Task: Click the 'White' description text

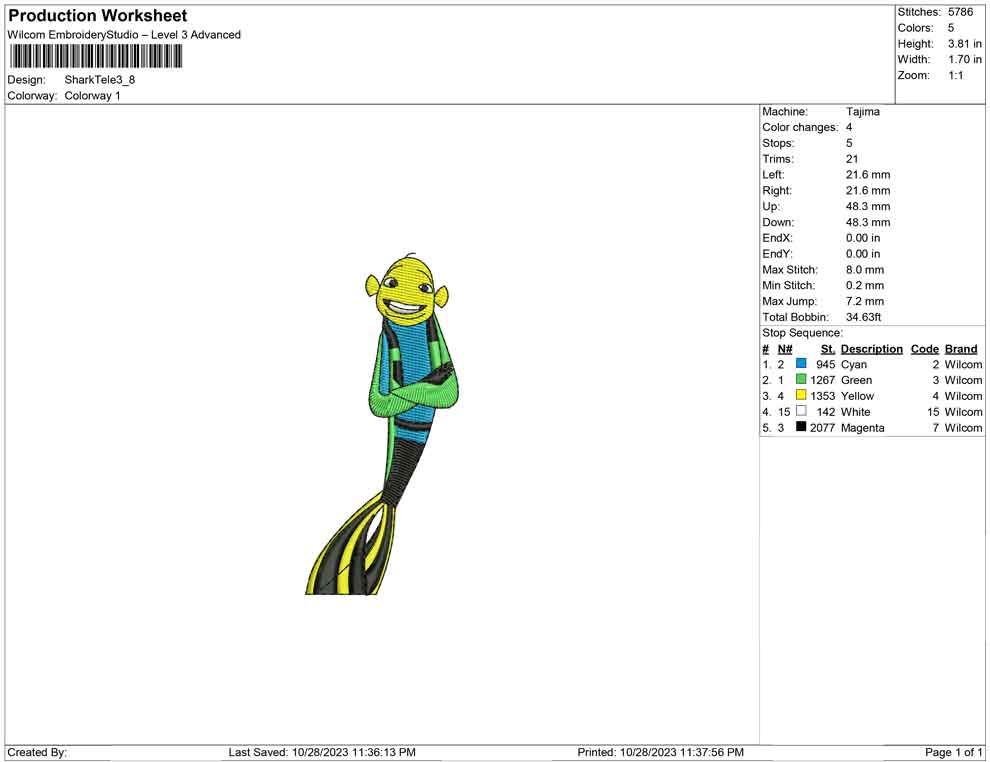Action: tap(856, 412)
